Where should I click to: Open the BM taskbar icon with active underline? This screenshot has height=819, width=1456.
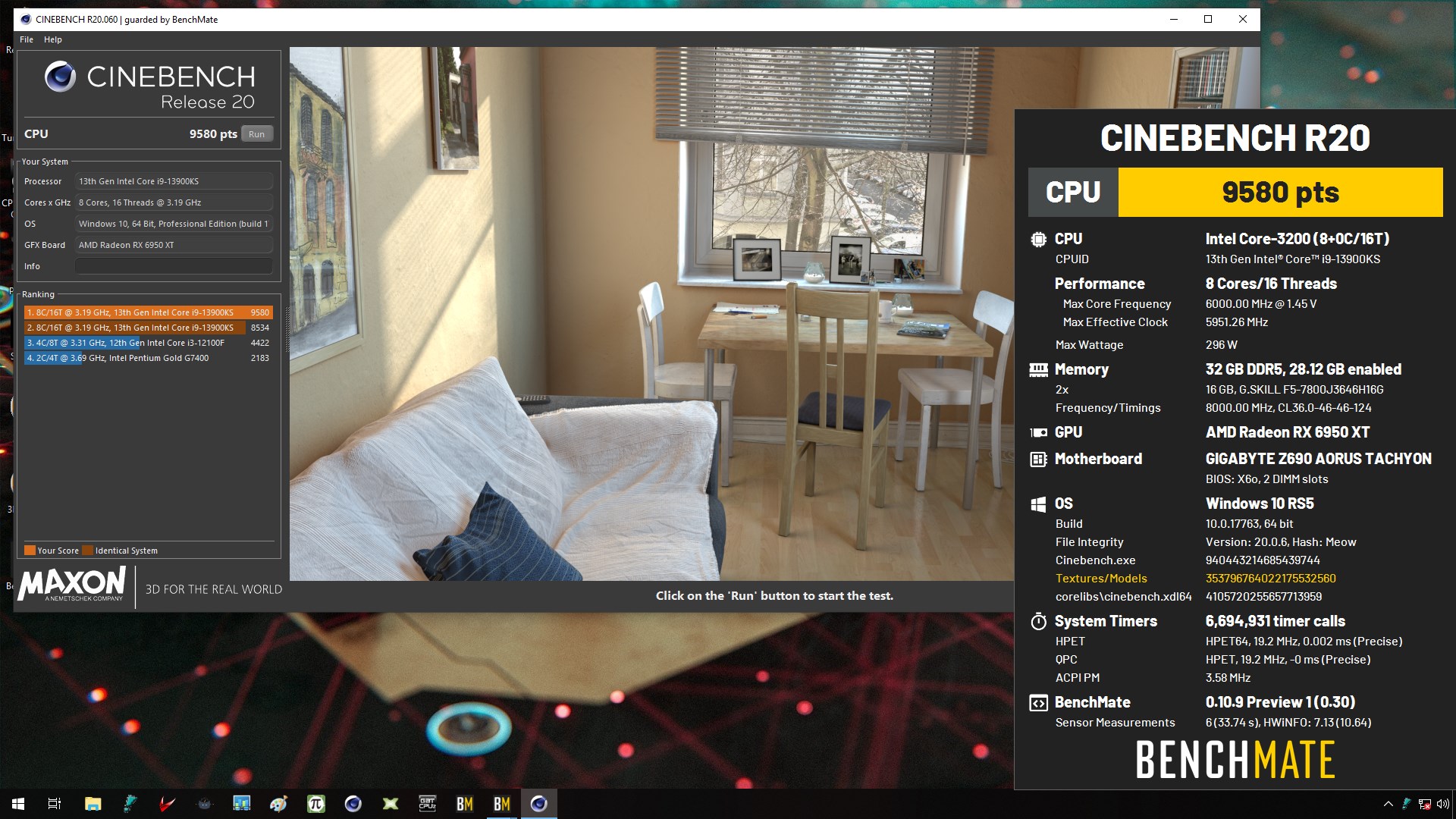pyautogui.click(x=502, y=804)
